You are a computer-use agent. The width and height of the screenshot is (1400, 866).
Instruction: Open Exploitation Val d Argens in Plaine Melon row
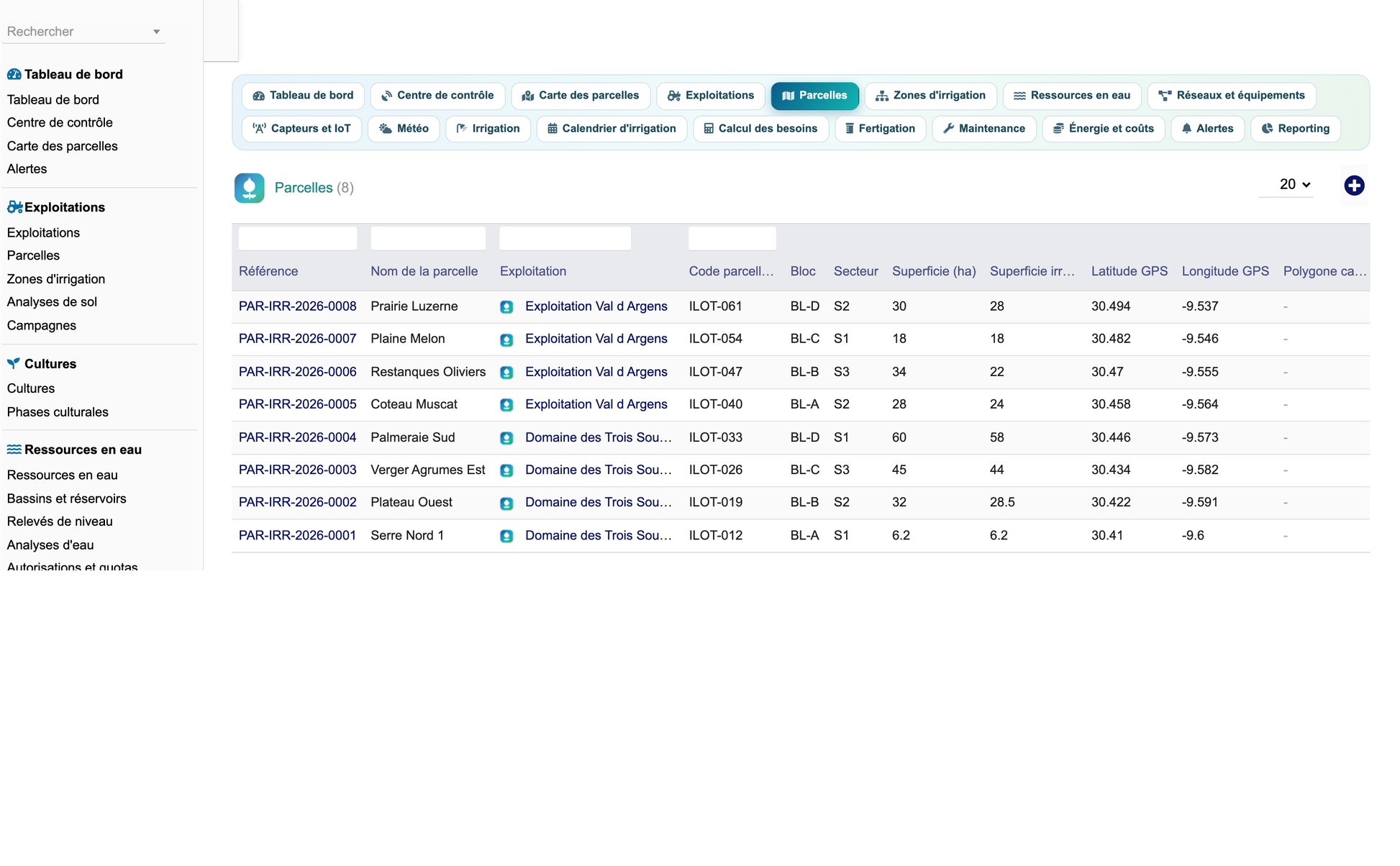(596, 339)
